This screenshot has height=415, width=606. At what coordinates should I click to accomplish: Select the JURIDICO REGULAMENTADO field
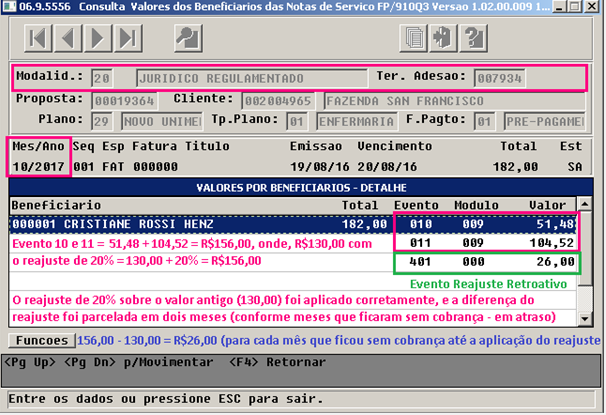click(x=252, y=78)
